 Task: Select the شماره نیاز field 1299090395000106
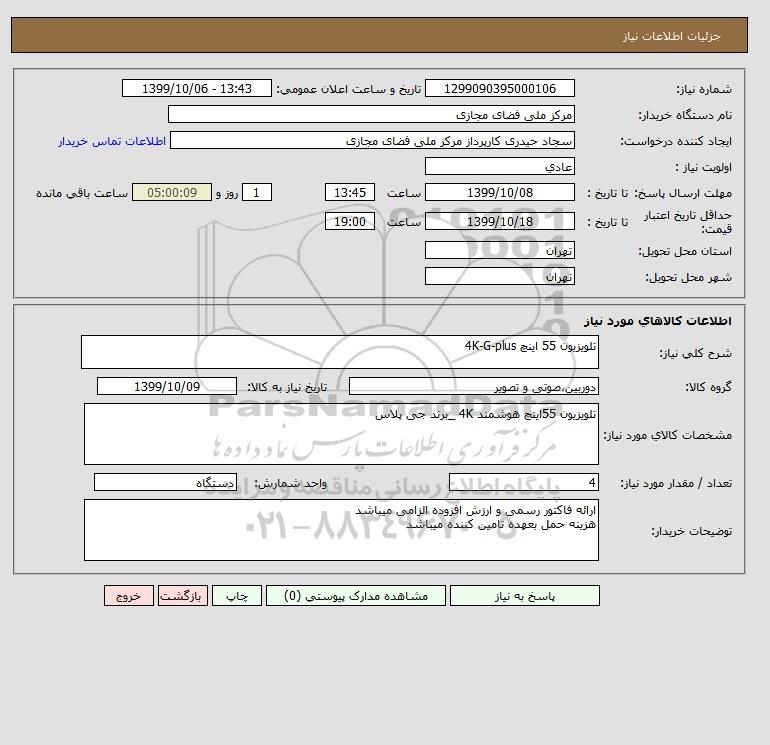coord(499,88)
